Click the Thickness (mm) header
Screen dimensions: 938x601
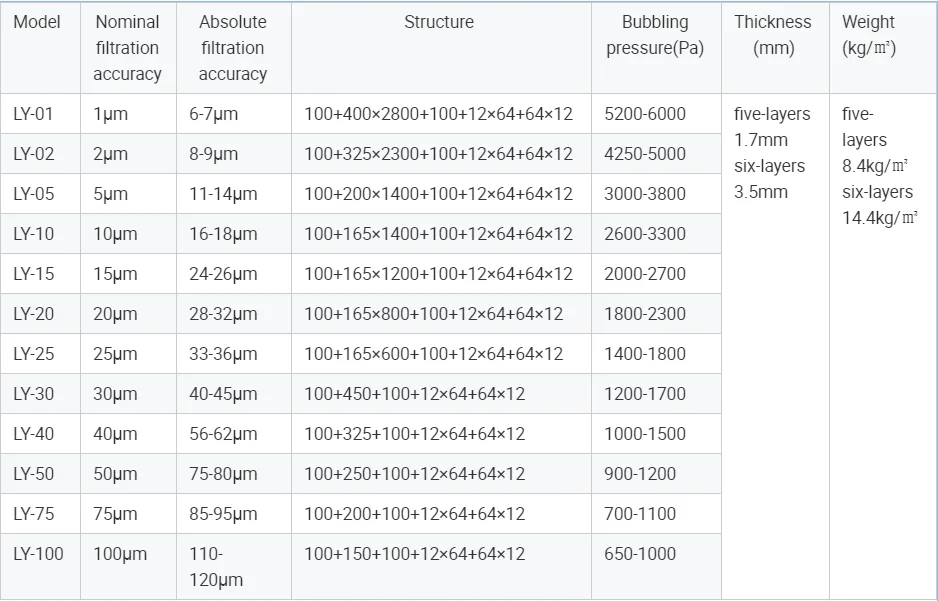(x=773, y=35)
